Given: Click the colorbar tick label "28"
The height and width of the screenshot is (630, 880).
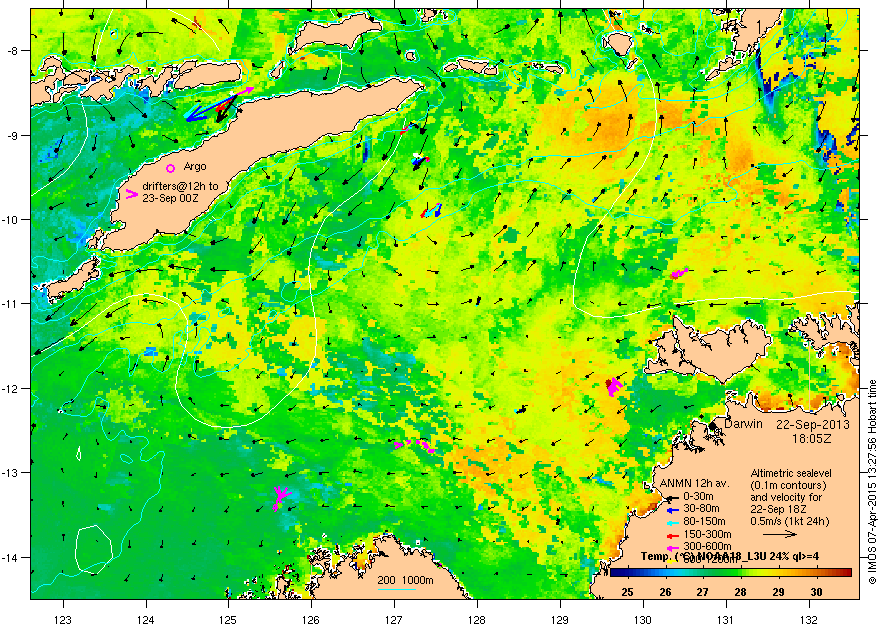Looking at the screenshot, I should pyautogui.click(x=741, y=592).
